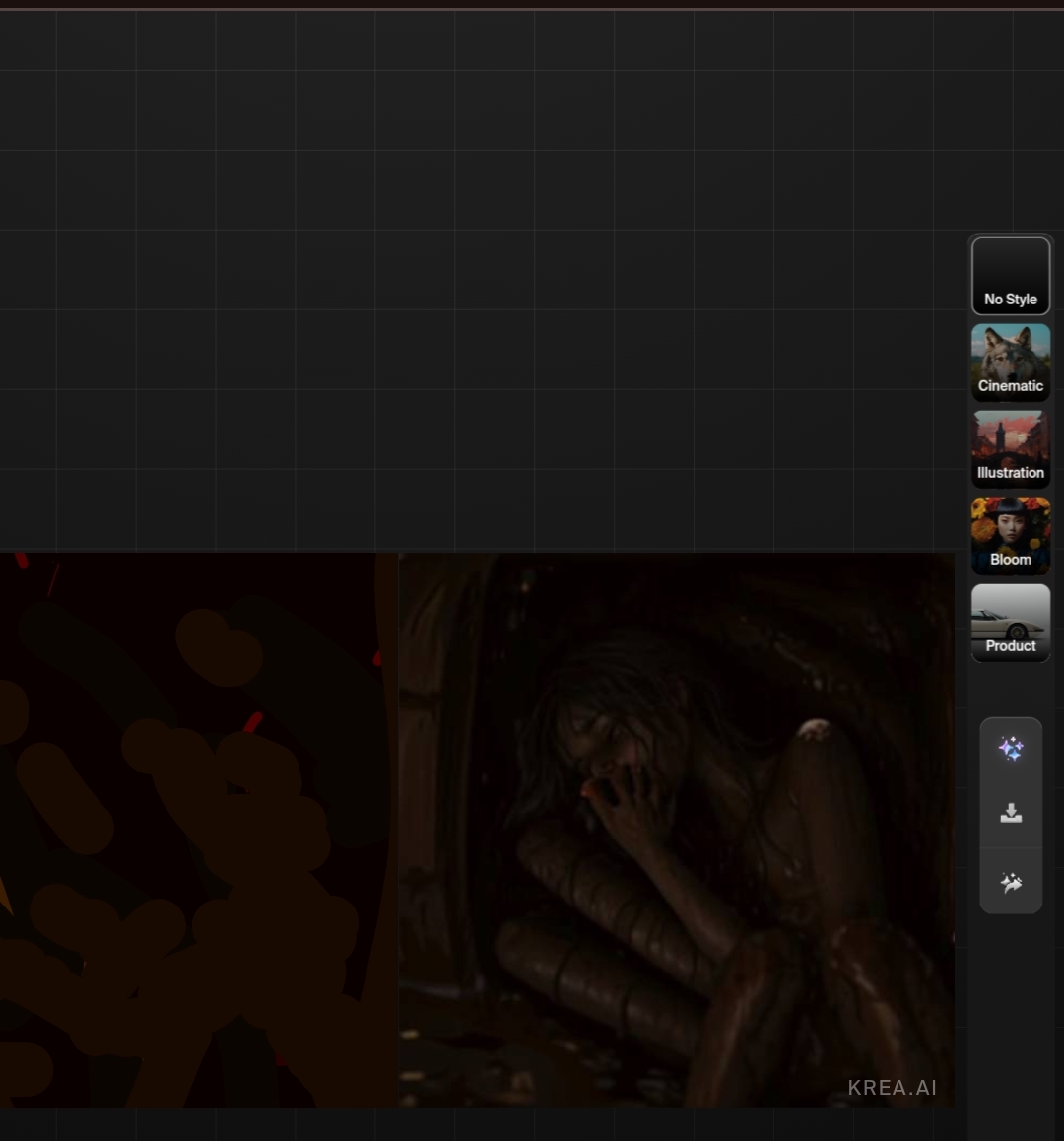Click the share arrow with sparkles icon
Viewport: 1064px width, 1141px height.
(x=1011, y=883)
